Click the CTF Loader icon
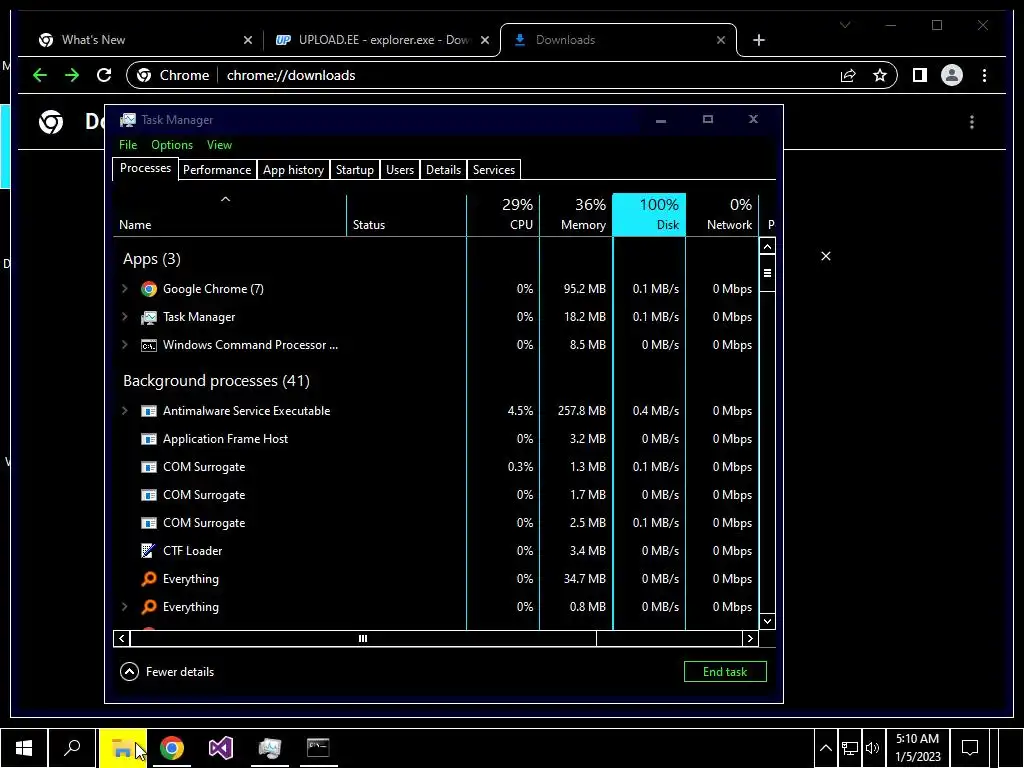This screenshot has height=768, width=1024. (x=149, y=551)
